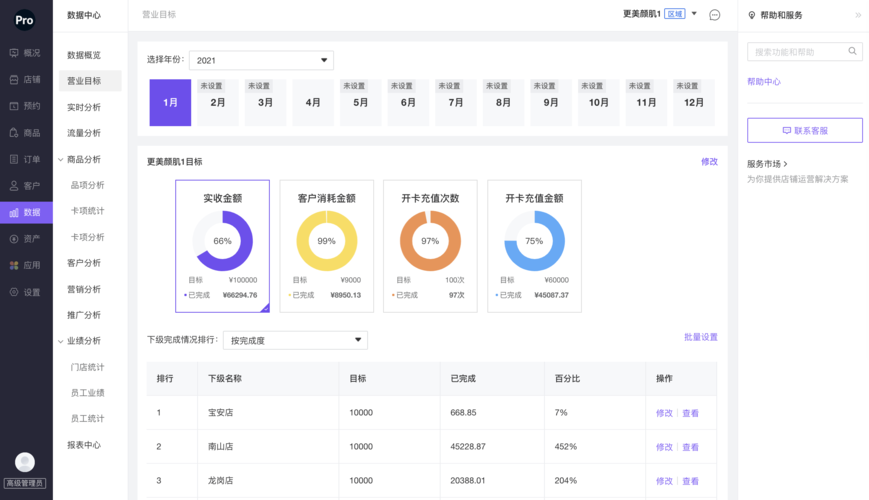Open the 按完成度 ranking dropdown

click(295, 340)
